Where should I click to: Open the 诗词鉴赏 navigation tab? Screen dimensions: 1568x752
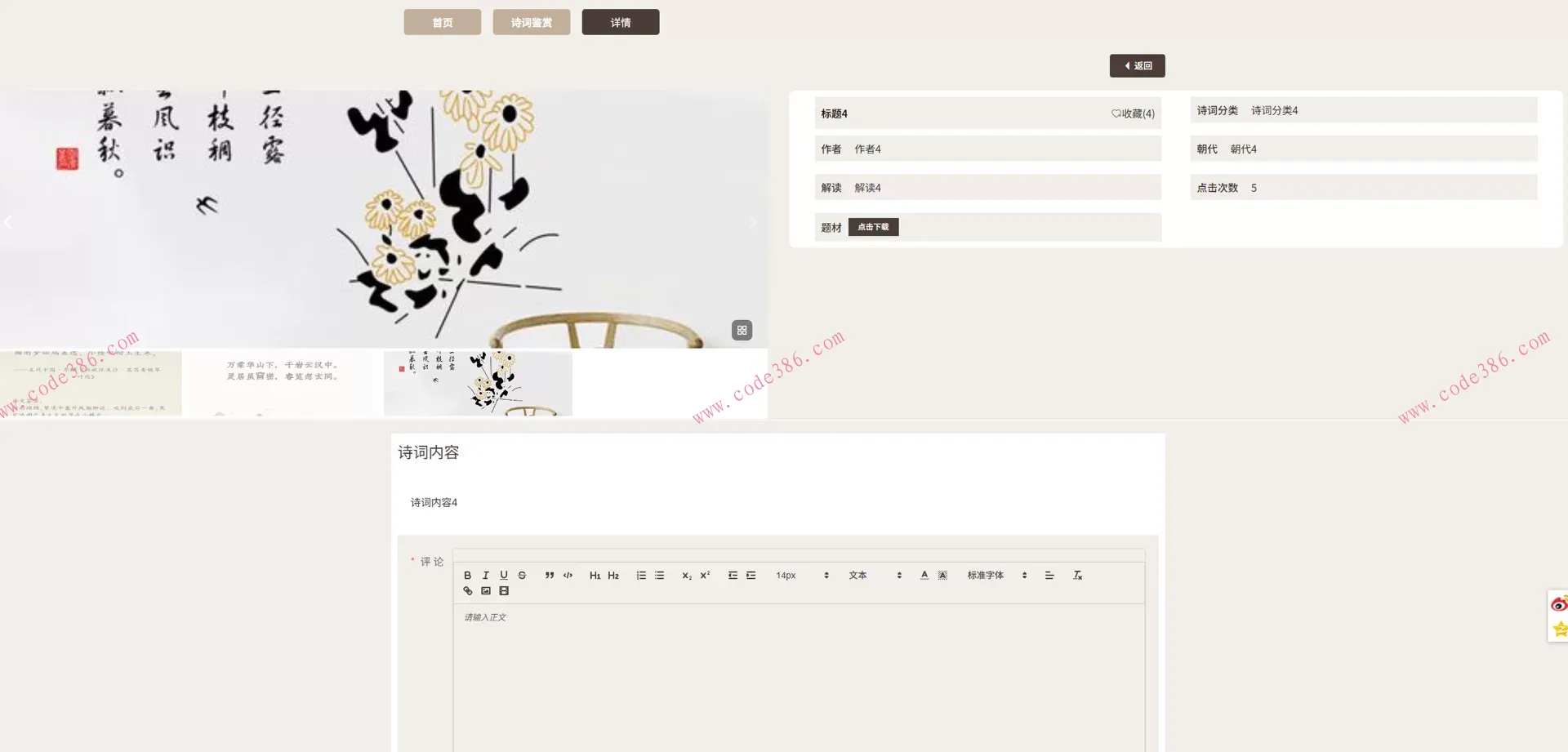[x=531, y=22]
